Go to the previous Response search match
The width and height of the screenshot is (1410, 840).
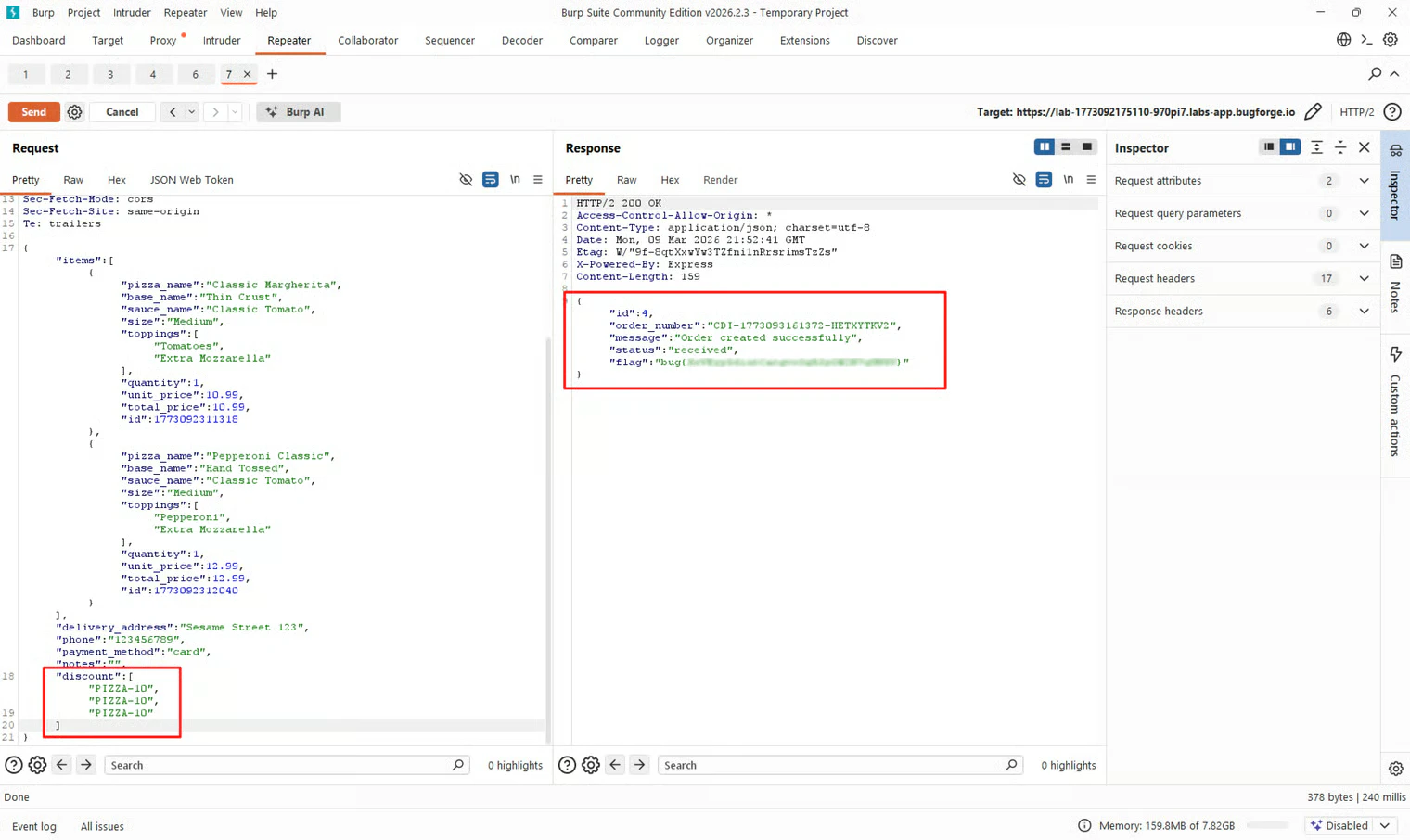(x=615, y=765)
